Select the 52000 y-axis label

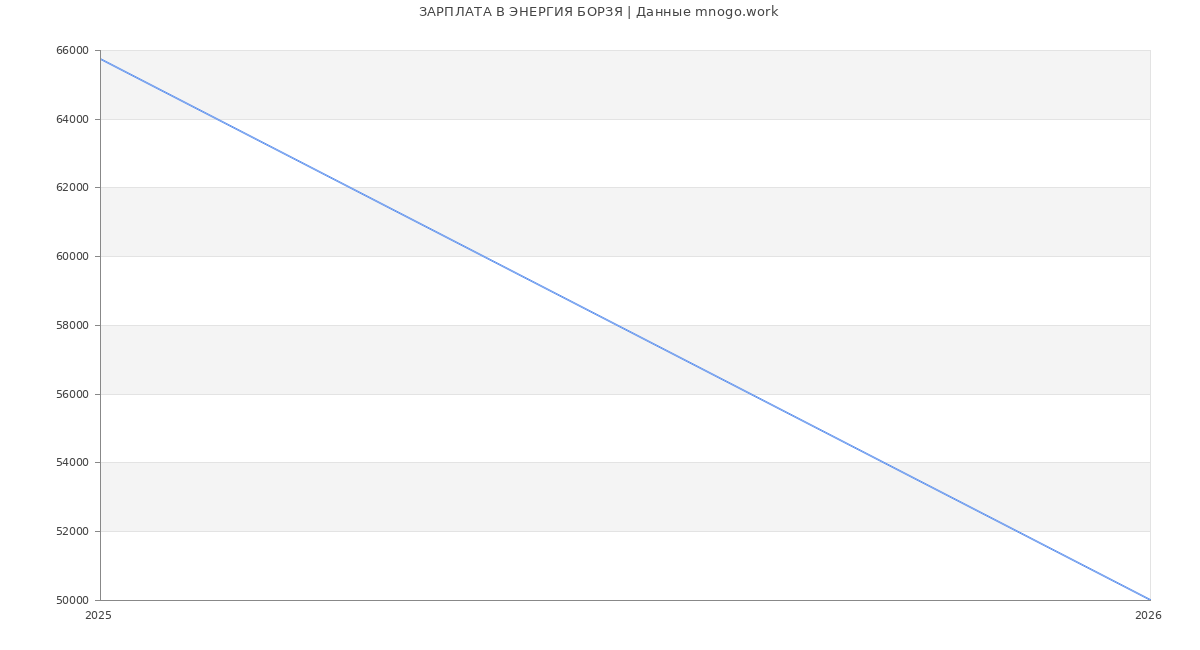coord(73,532)
